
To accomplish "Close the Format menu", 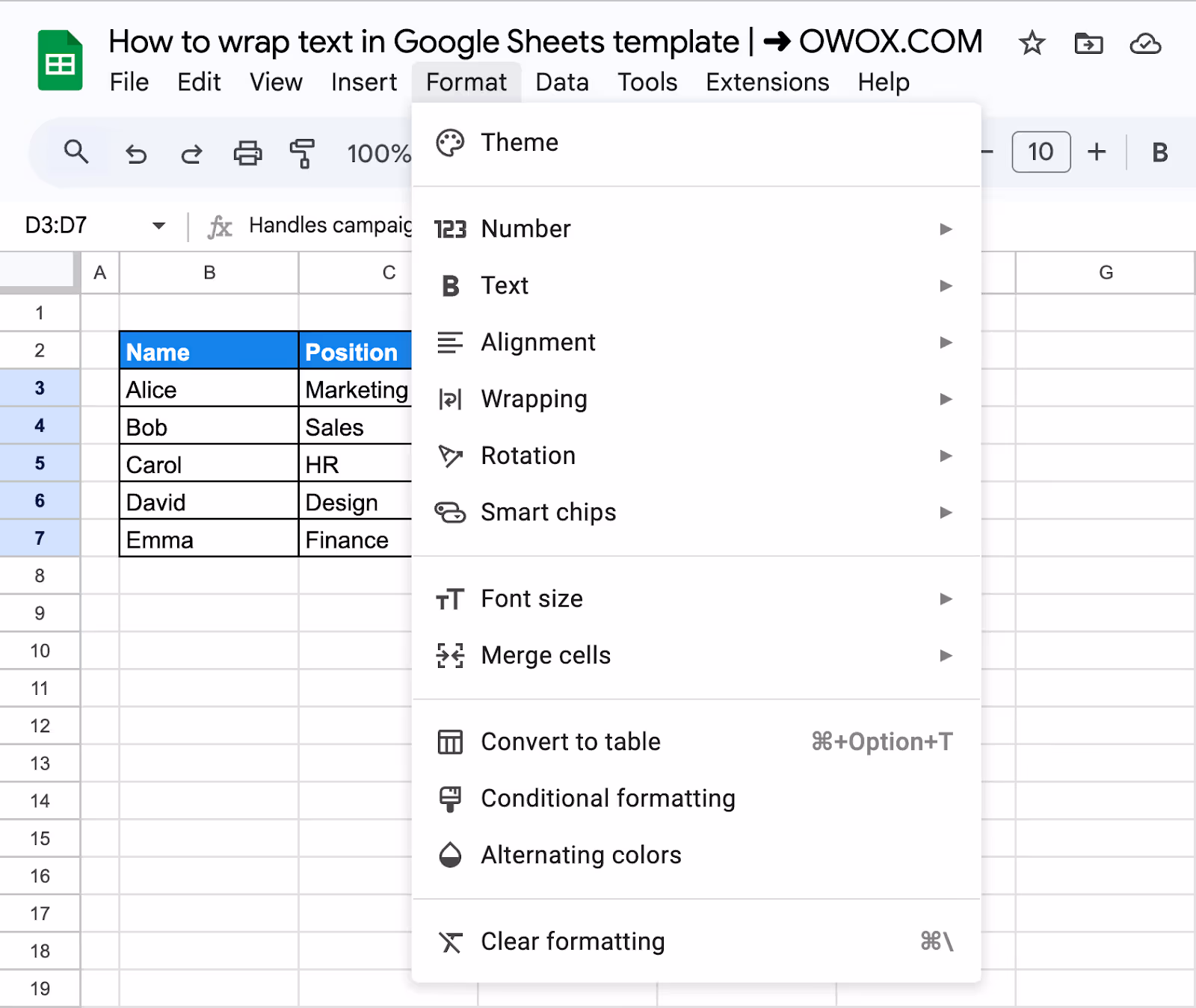I will point(466,82).
